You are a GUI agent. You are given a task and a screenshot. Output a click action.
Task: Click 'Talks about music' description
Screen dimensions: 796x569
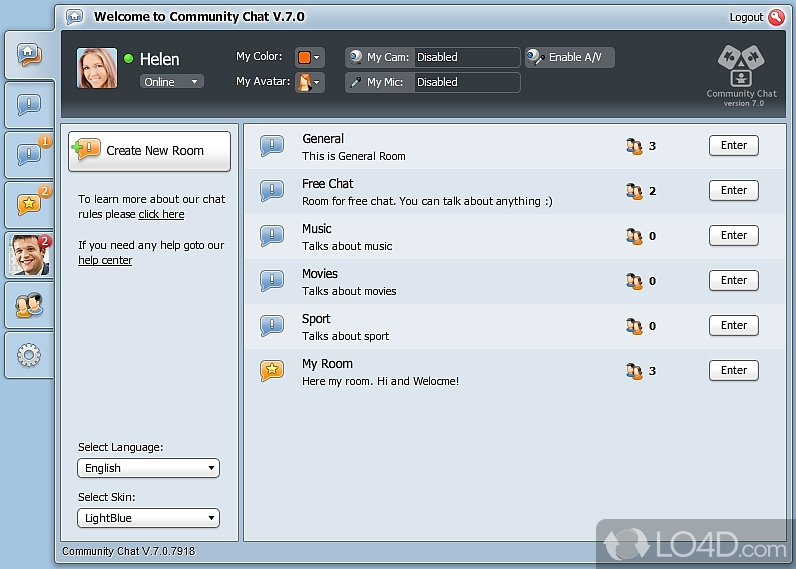tap(347, 246)
